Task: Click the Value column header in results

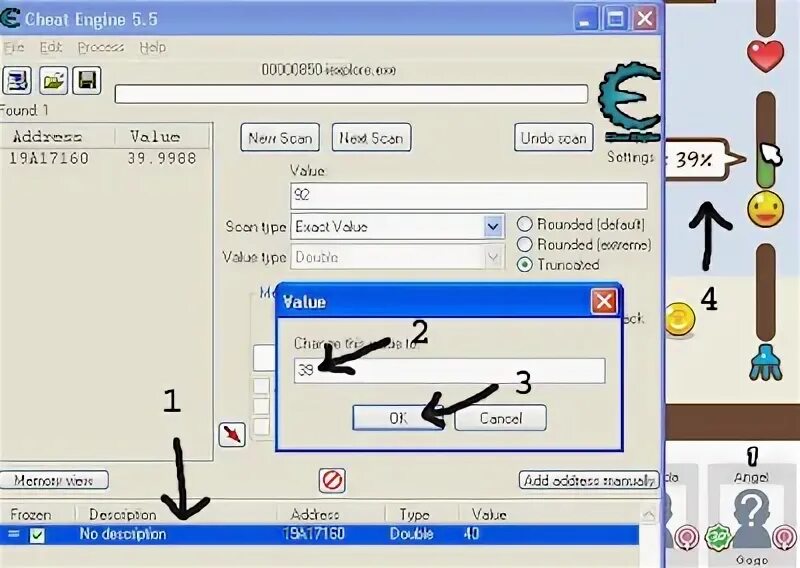Action: 155,136
